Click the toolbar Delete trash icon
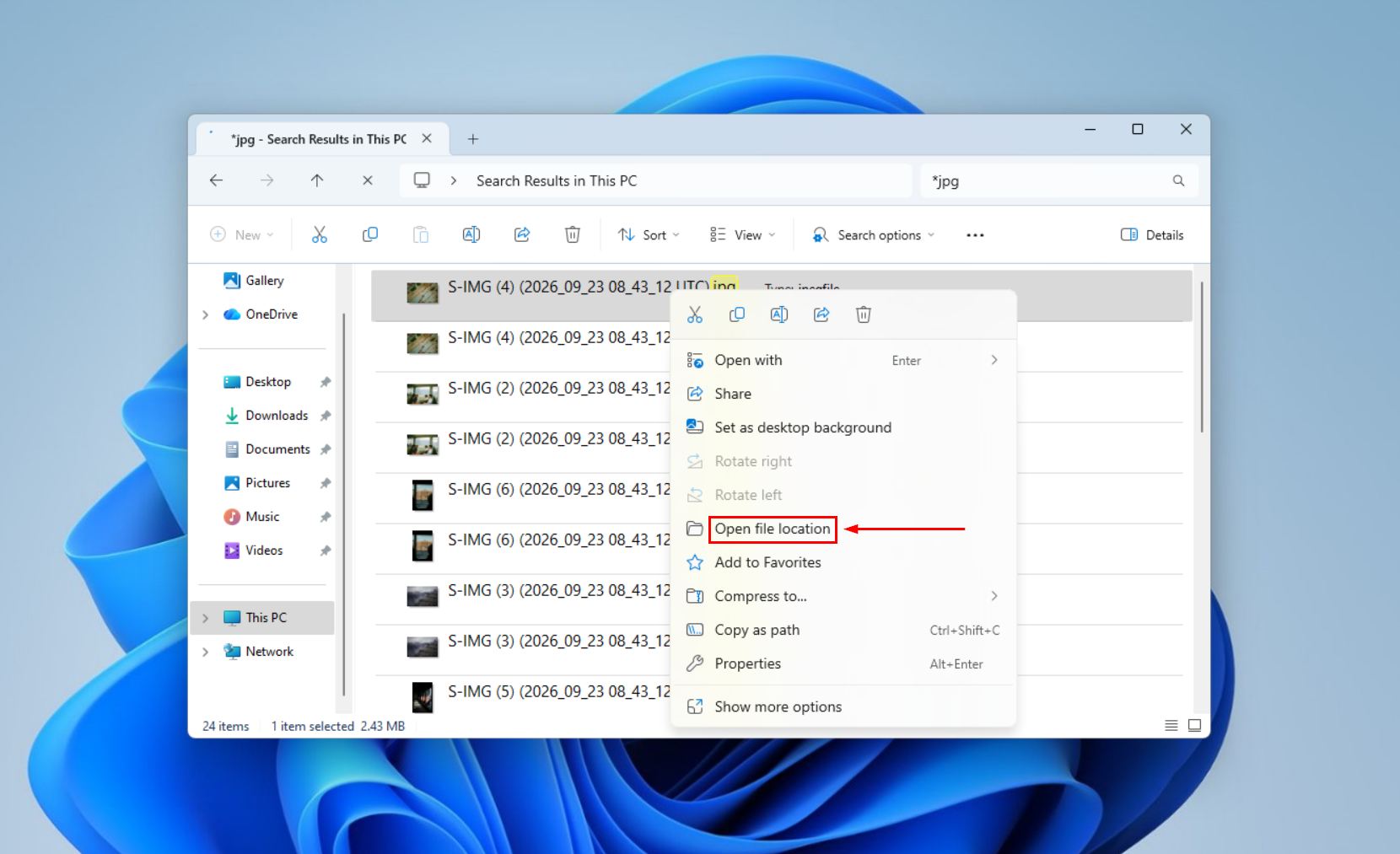The image size is (1400, 854). (573, 235)
